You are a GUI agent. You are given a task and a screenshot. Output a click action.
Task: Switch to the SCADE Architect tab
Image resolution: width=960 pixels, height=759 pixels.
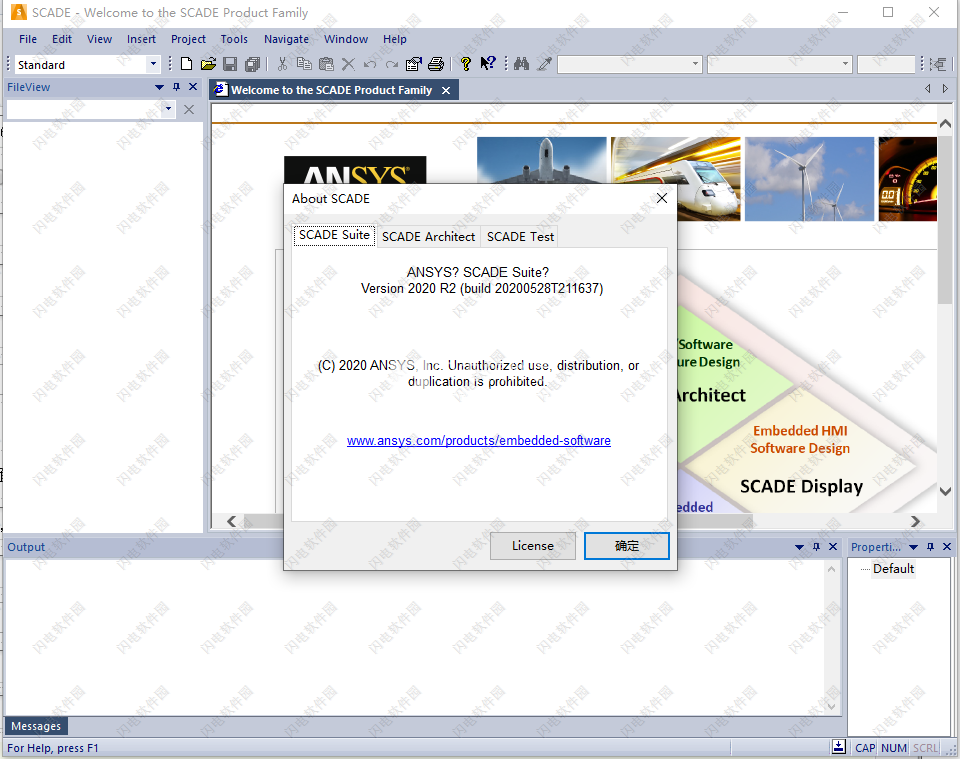click(429, 237)
